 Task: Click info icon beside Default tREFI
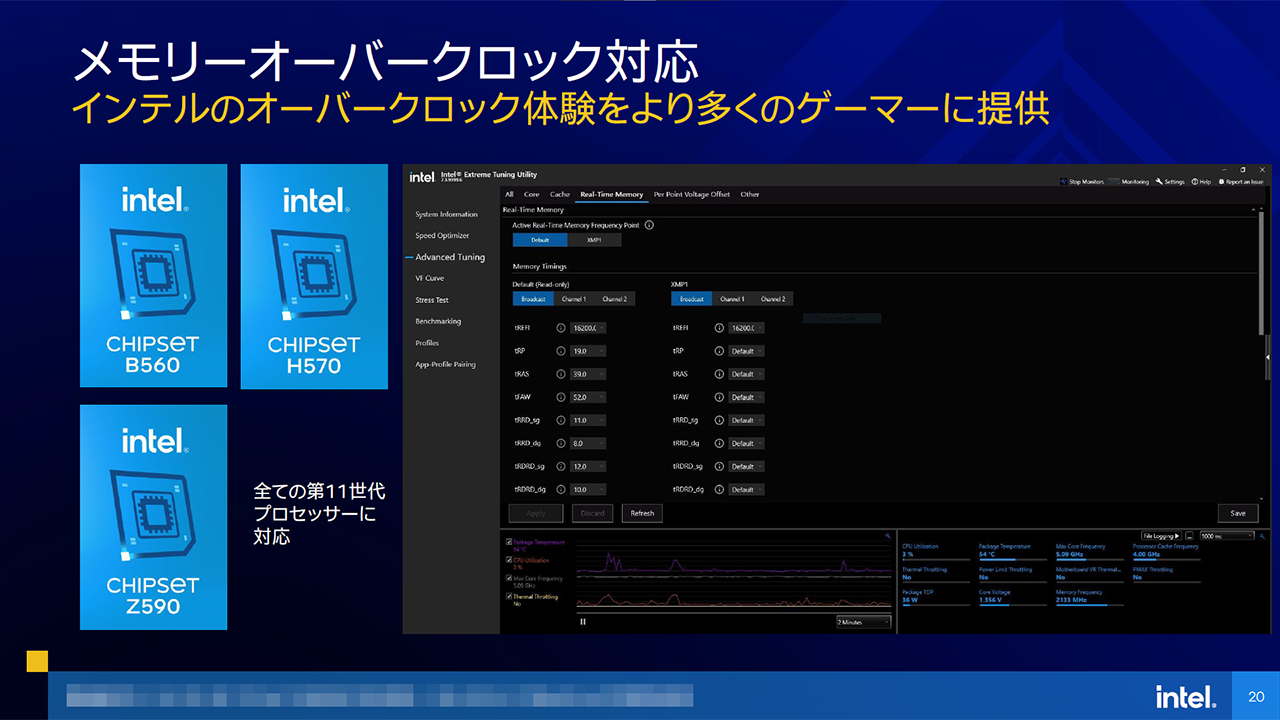tap(561, 328)
